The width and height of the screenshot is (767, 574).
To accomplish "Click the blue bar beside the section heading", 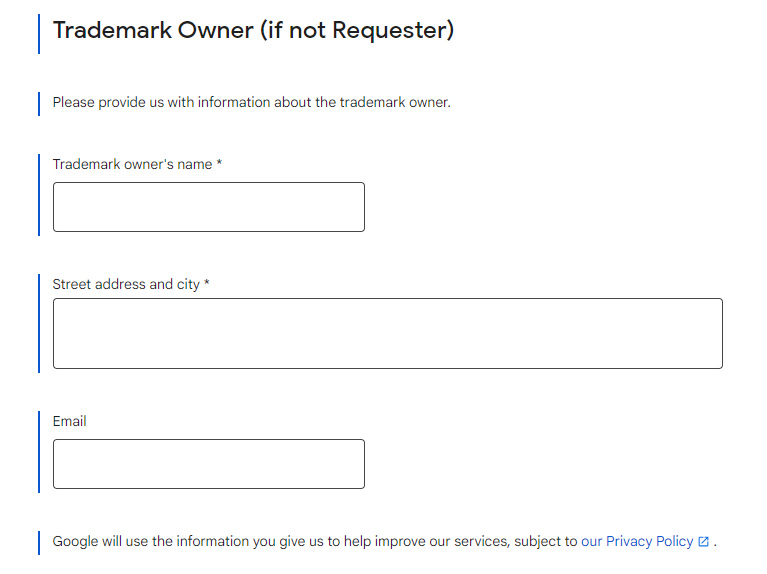I will click(x=39, y=33).
